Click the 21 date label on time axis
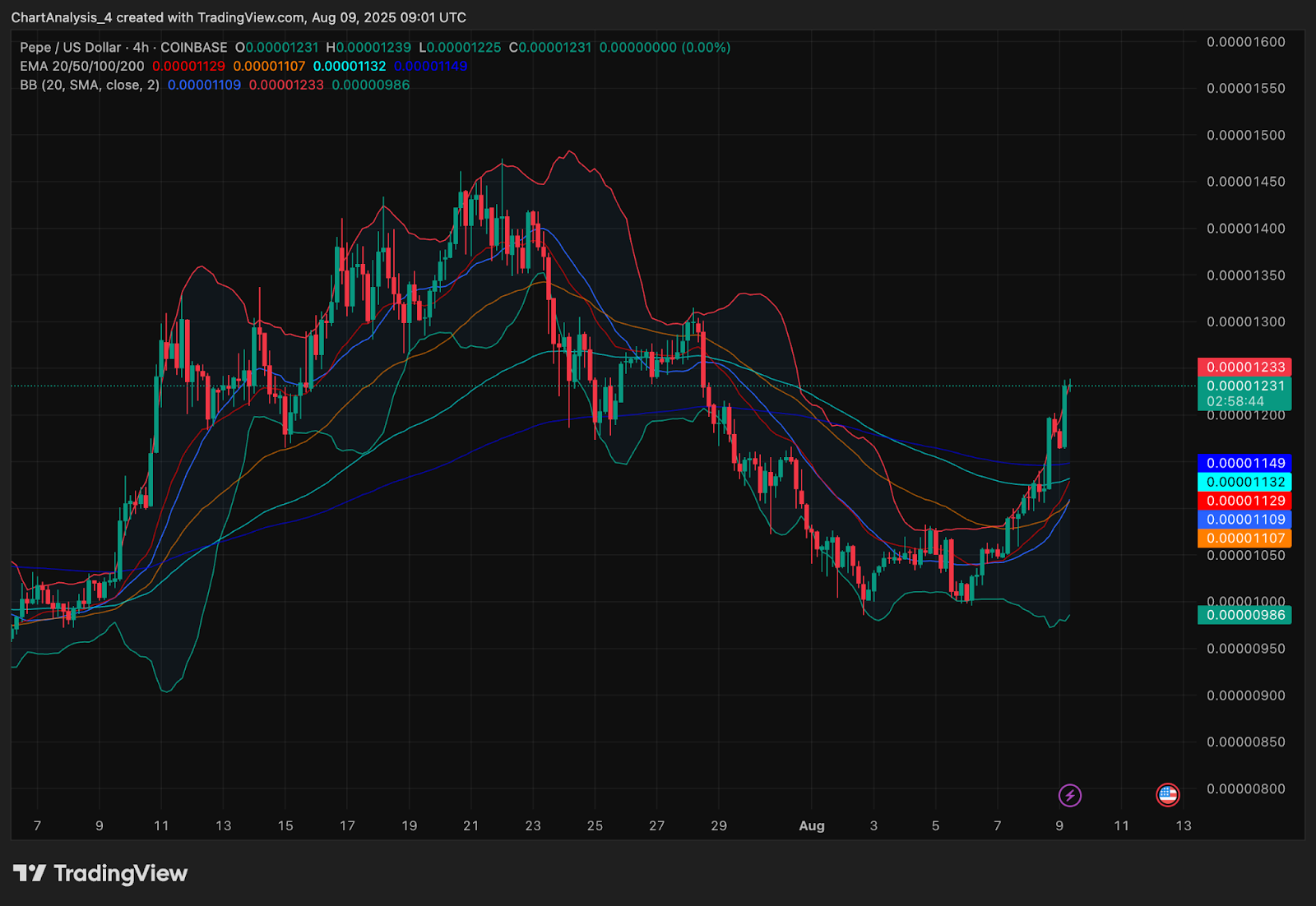The image size is (1316, 906). coord(470,825)
